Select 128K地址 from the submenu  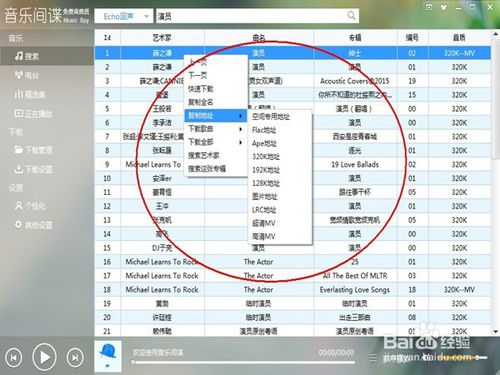point(280,183)
